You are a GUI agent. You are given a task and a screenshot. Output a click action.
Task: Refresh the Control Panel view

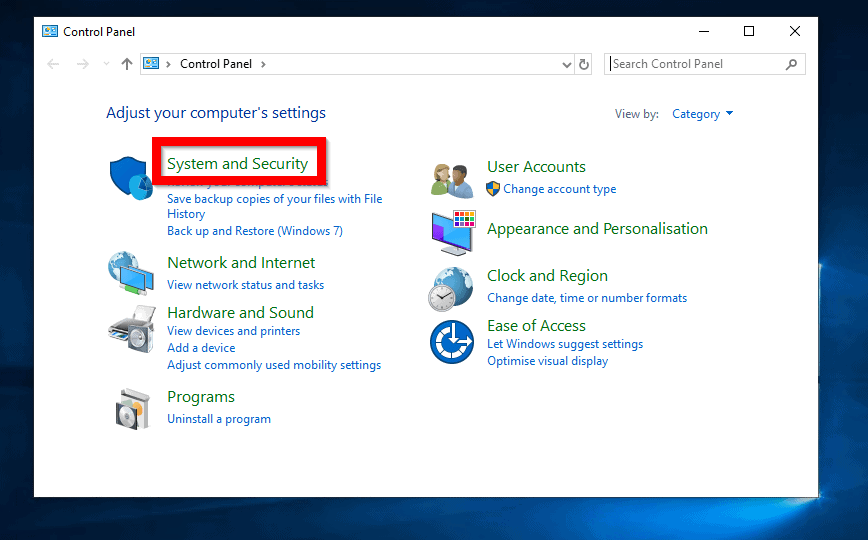(583, 64)
